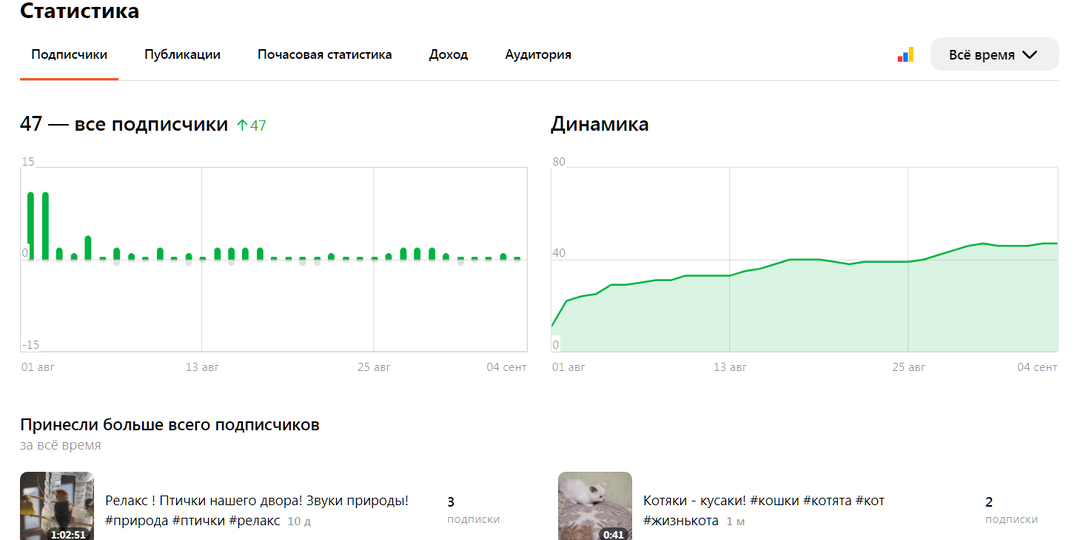The image size is (1080, 540).
Task: Click the #жизнькота hashtag
Action: tap(681, 520)
